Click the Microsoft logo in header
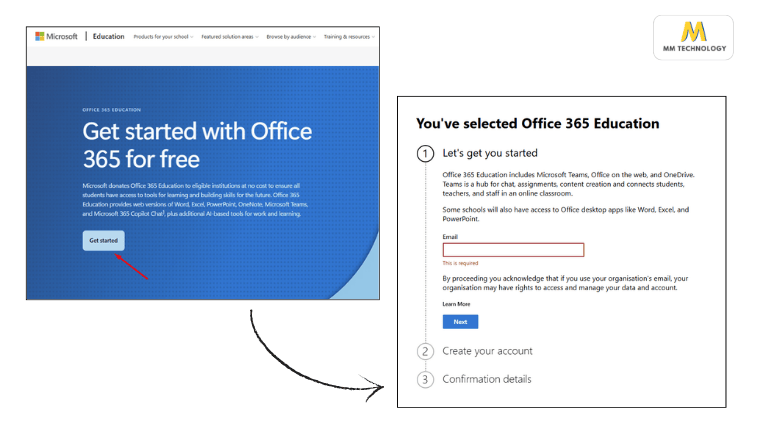This screenshot has width=760, height=430. (x=56, y=36)
